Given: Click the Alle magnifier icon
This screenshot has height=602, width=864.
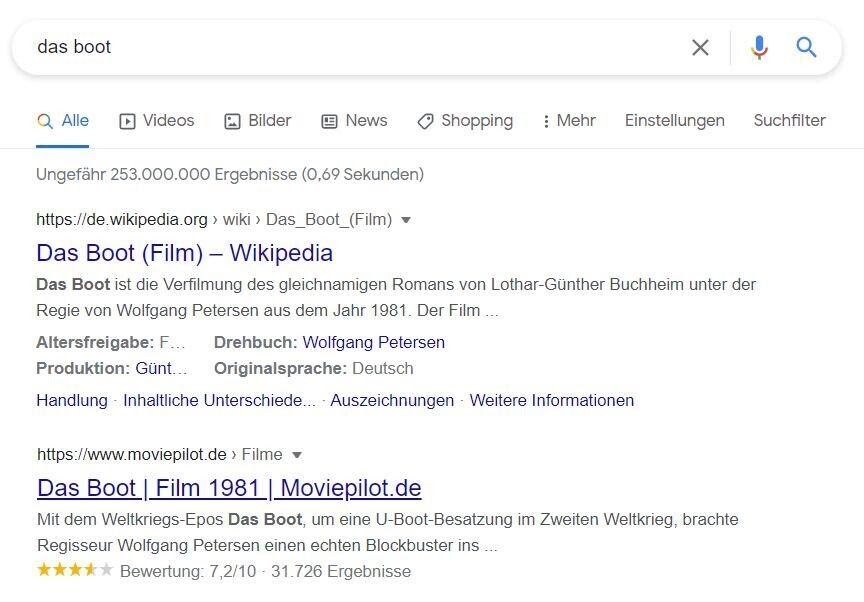Looking at the screenshot, I should [45, 121].
